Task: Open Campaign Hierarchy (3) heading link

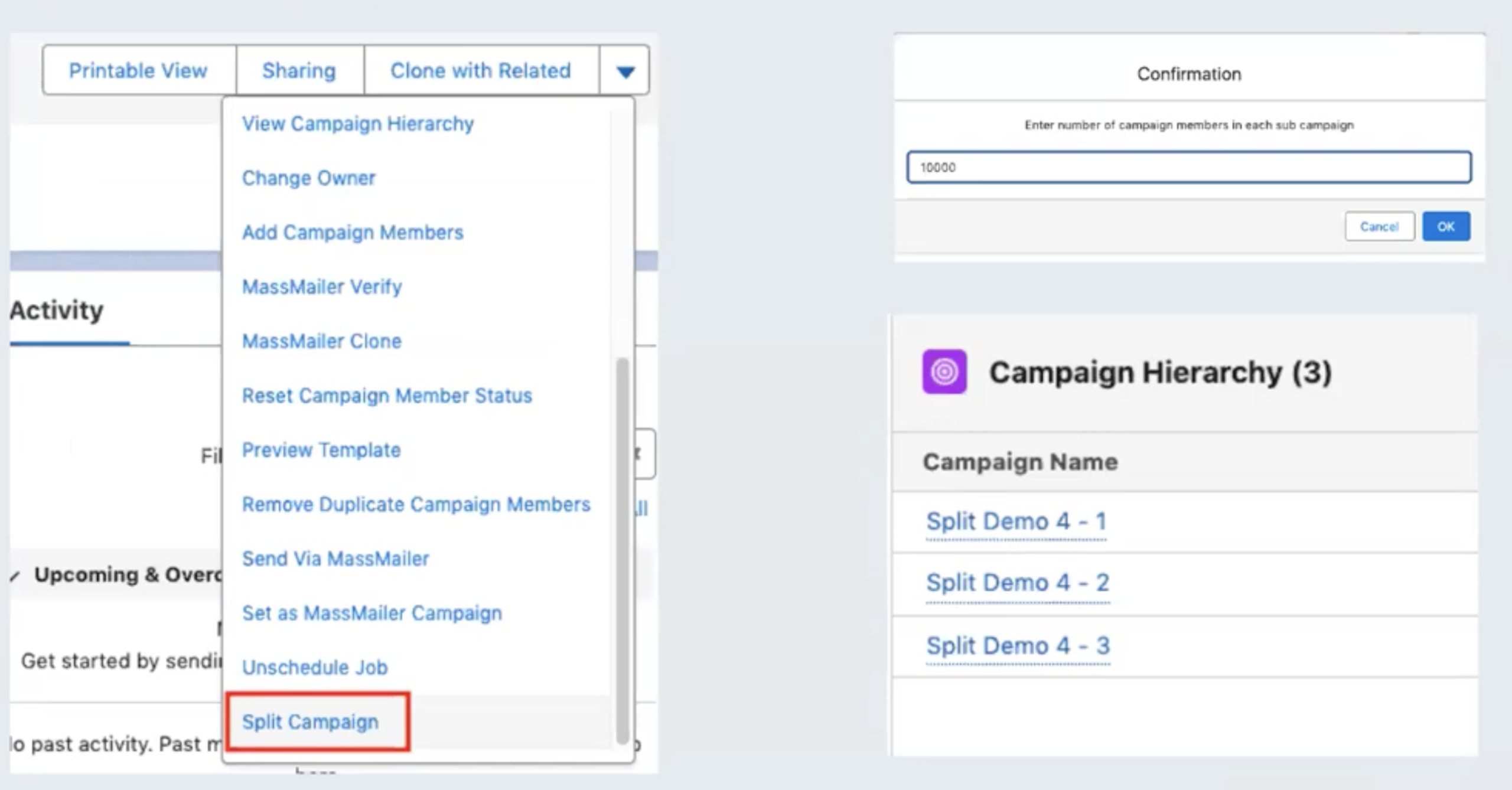Action: tap(1161, 372)
